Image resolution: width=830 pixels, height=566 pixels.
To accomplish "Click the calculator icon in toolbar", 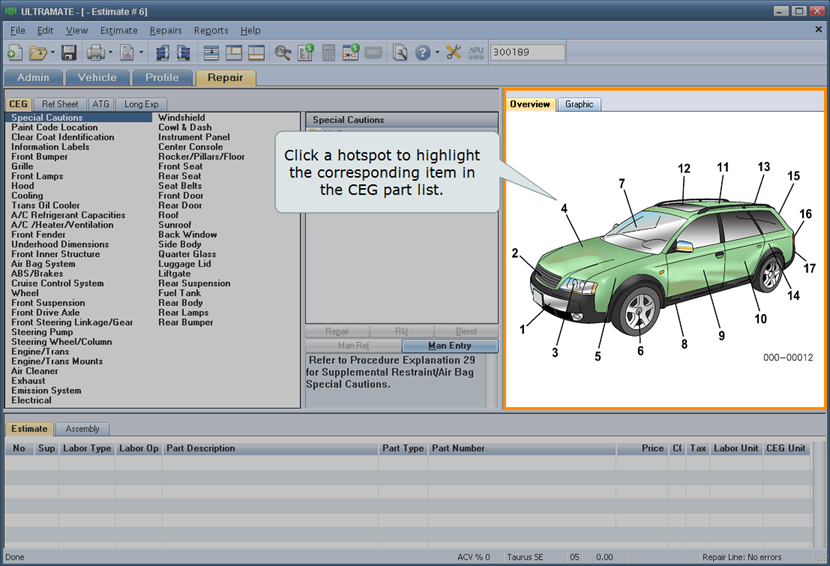I will [328, 52].
